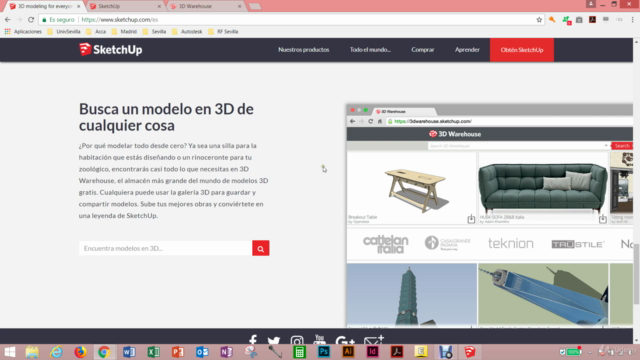The height and width of the screenshot is (360, 640).
Task: Open File Explorer from the taskbar
Action: (x=32, y=352)
